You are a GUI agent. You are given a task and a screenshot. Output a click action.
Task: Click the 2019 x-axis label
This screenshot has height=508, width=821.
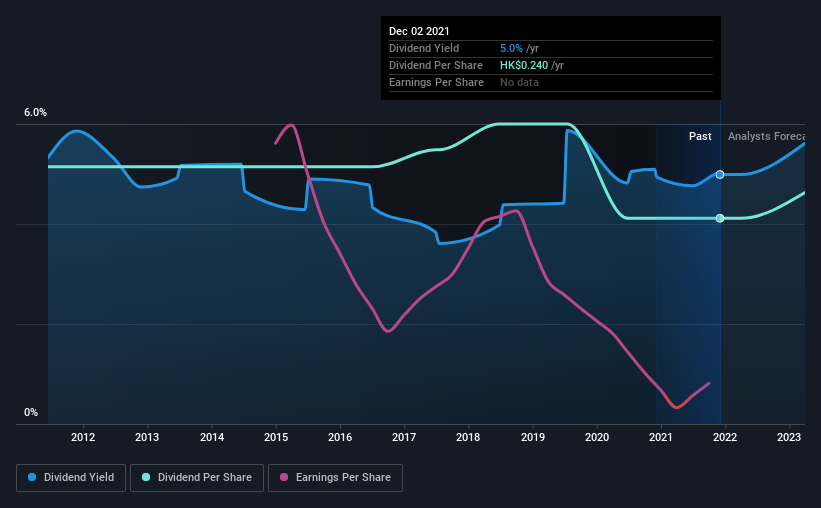click(x=533, y=437)
